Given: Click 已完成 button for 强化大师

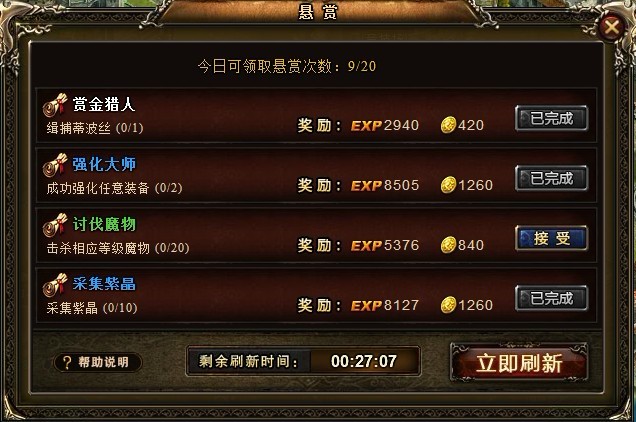Looking at the screenshot, I should point(551,178).
